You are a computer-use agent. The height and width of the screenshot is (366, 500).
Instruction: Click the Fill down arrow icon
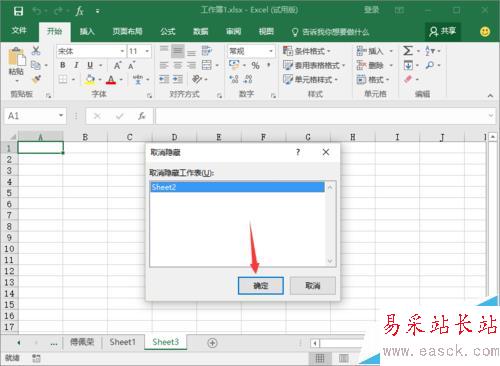coord(408,65)
